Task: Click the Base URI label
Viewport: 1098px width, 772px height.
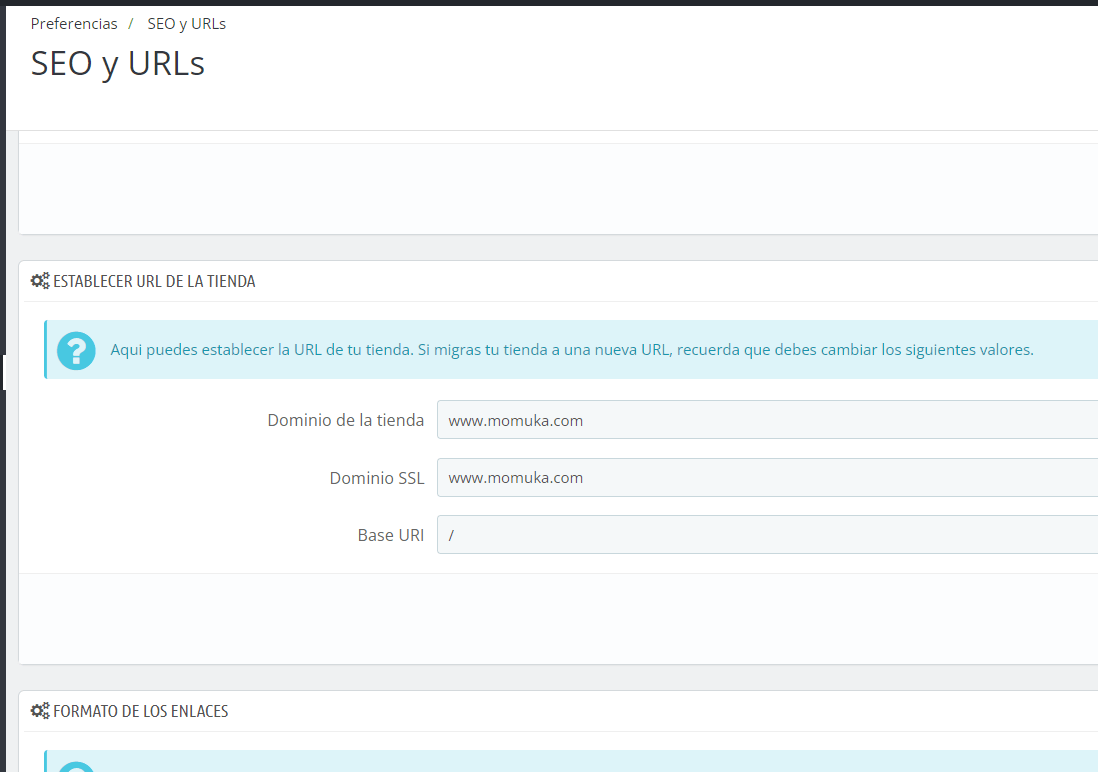Action: point(391,535)
